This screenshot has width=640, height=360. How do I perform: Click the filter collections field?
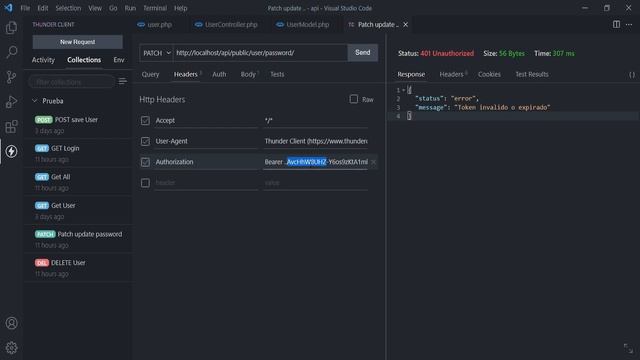72,82
